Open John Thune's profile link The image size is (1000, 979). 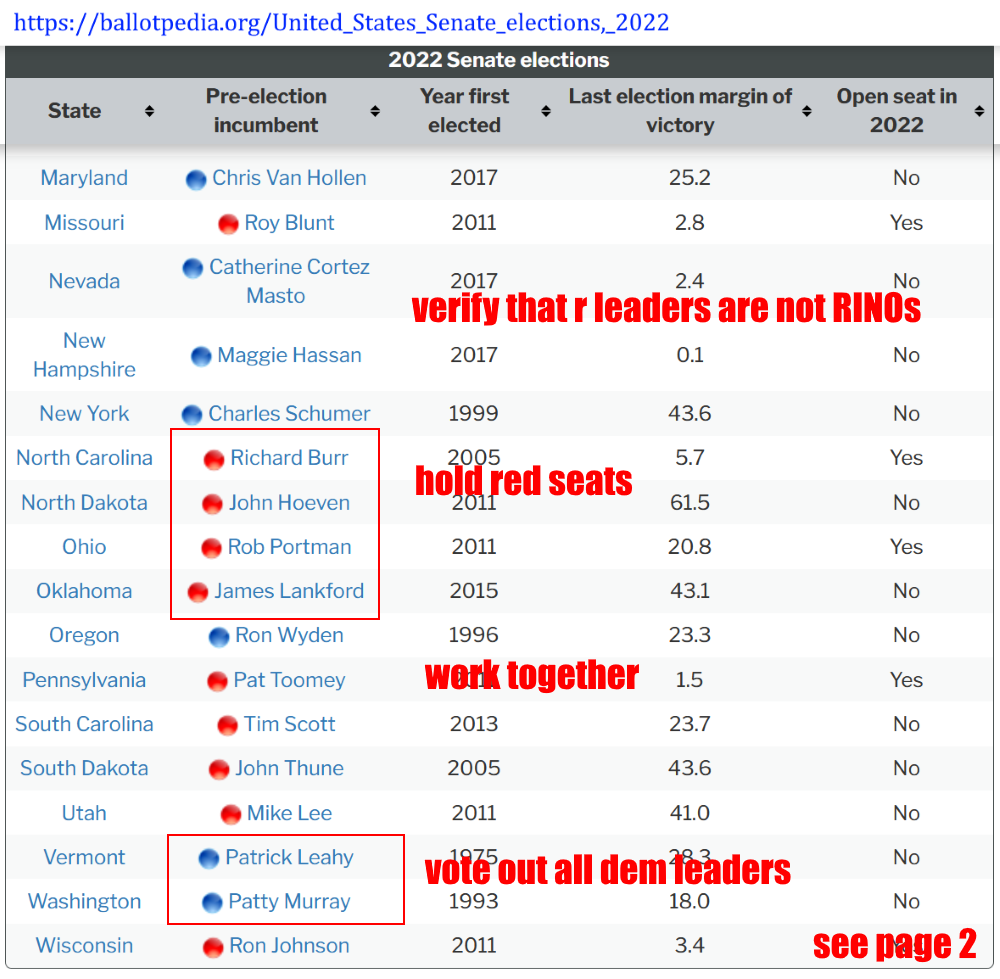click(289, 768)
